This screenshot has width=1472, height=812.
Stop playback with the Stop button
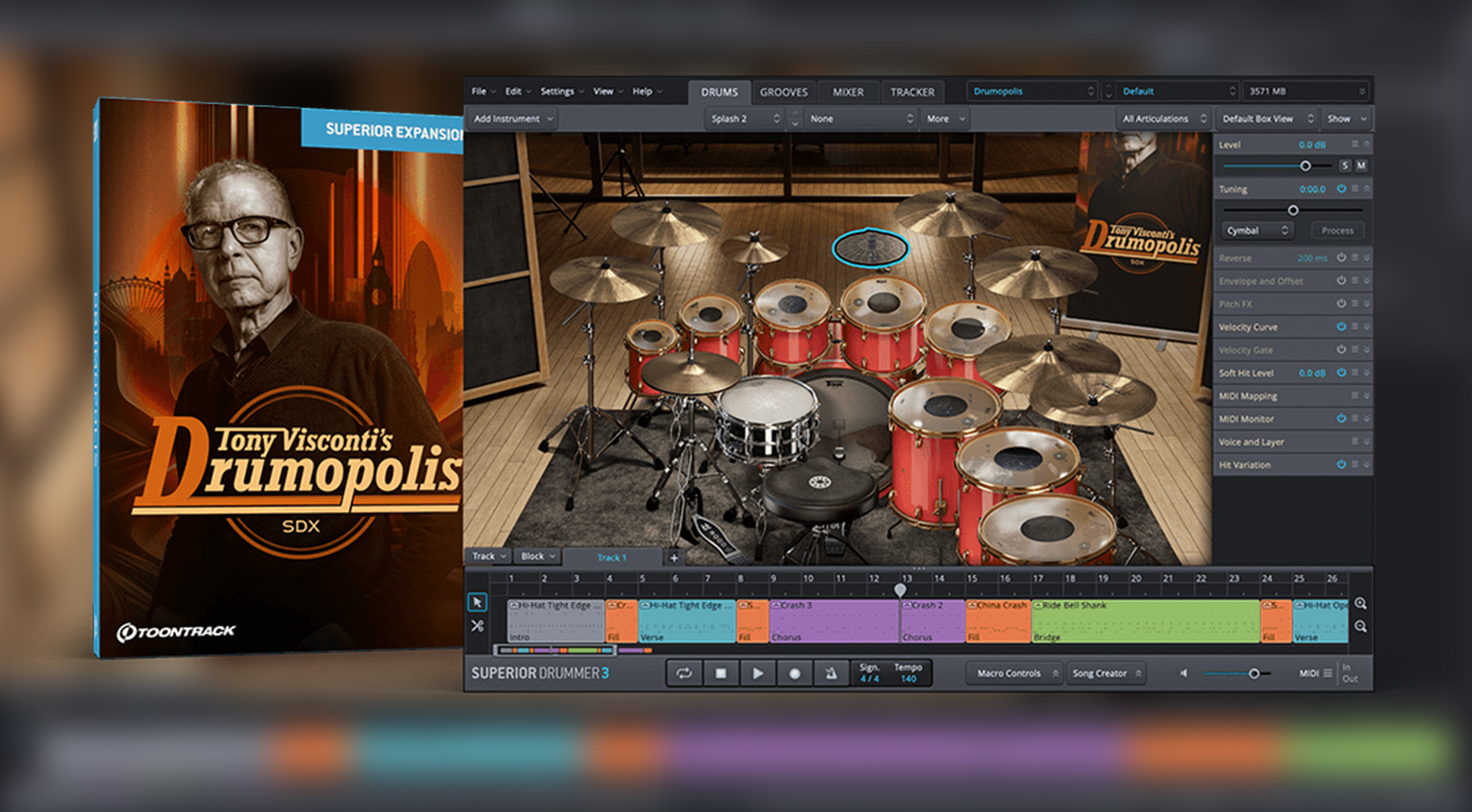(721, 673)
